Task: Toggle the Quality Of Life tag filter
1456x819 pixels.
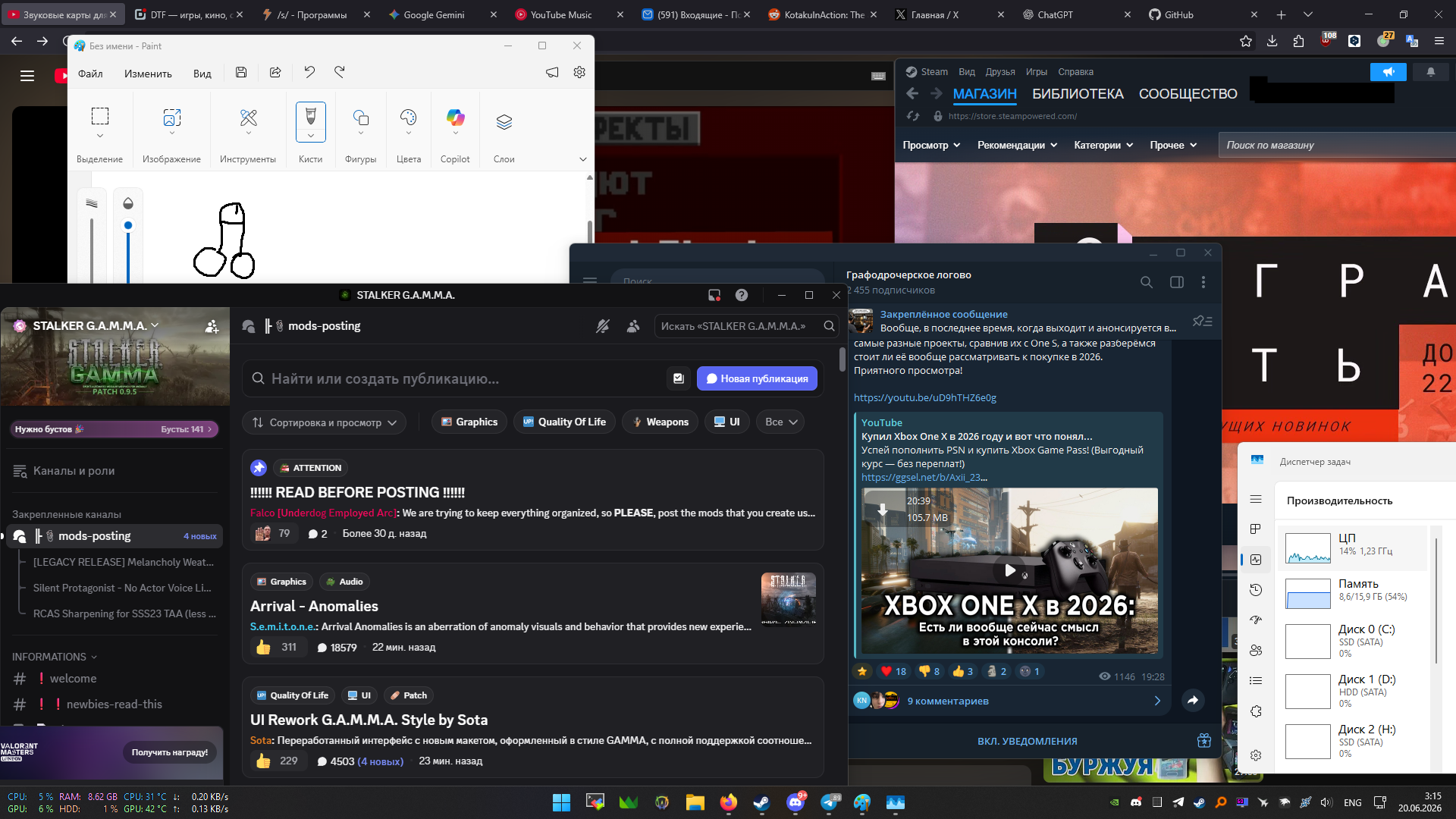Action: click(564, 422)
